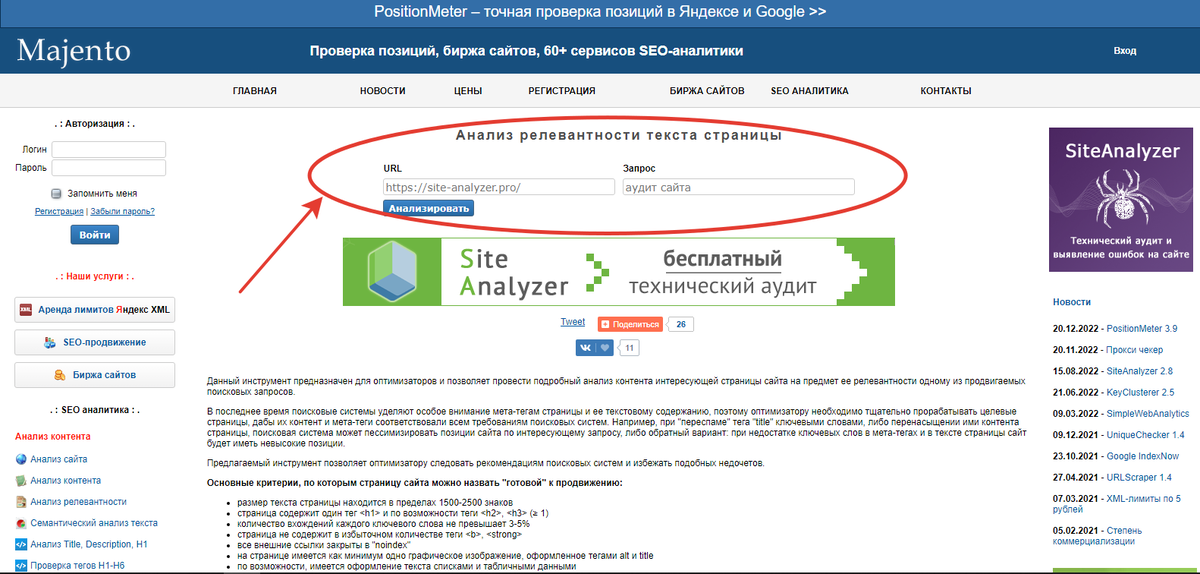The height and width of the screenshot is (574, 1200).
Task: Open the Прокси чекер news link
Action: pos(1135,350)
